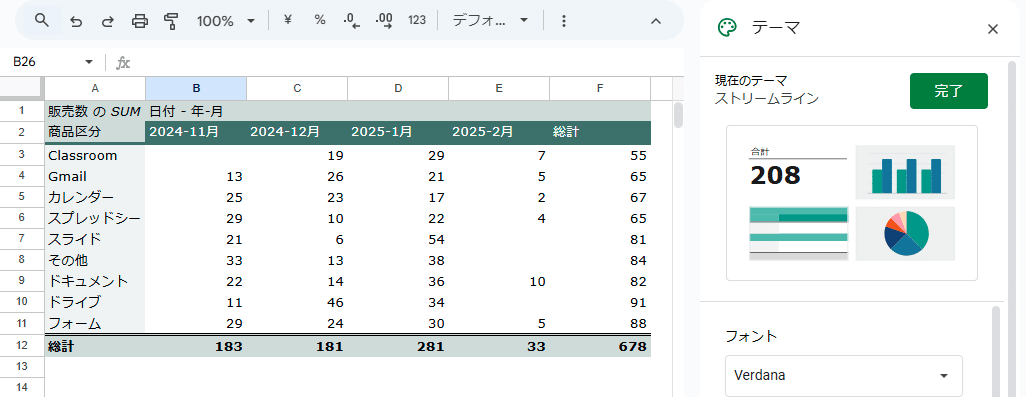Format as currency with yen icon
Image resolution: width=1026 pixels, height=397 pixels.
click(287, 20)
